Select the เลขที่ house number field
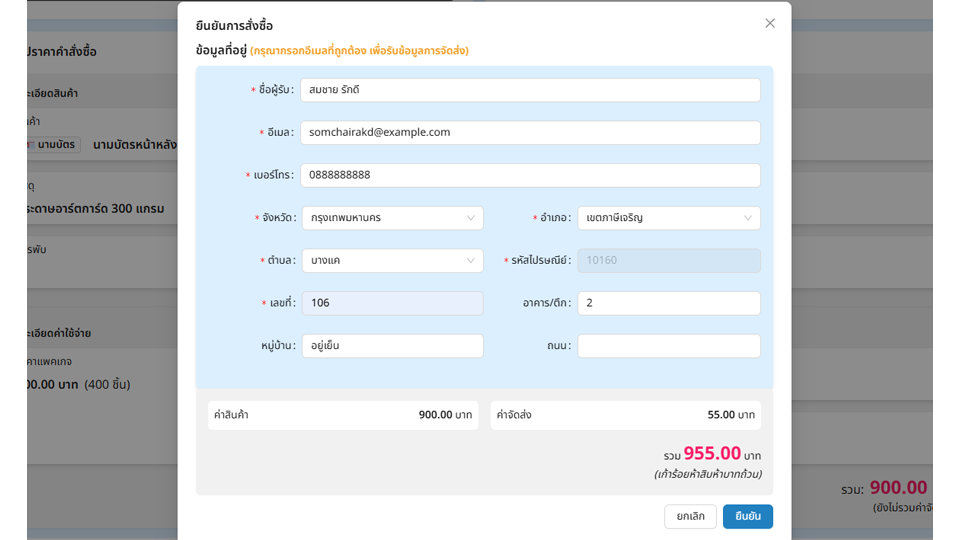Image resolution: width=960 pixels, height=540 pixels. 392,303
